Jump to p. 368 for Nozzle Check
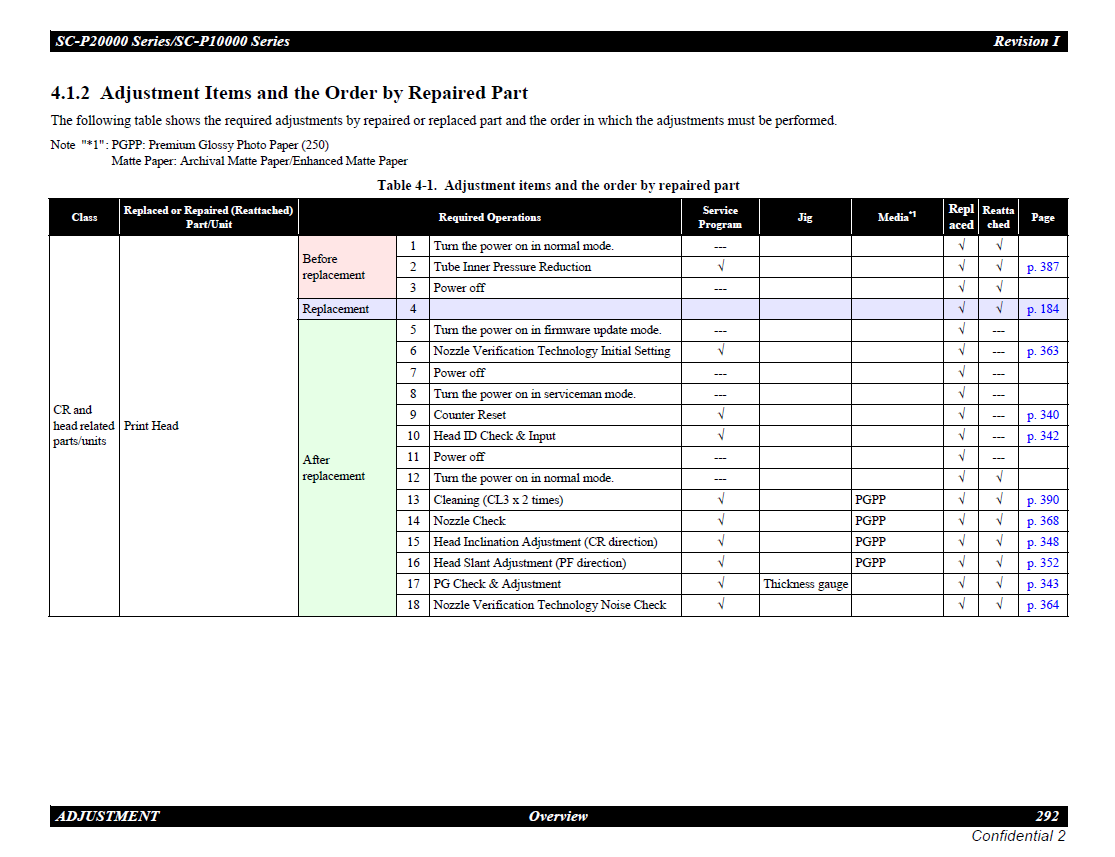Screen dimensions: 1115x857 click(x=1042, y=521)
